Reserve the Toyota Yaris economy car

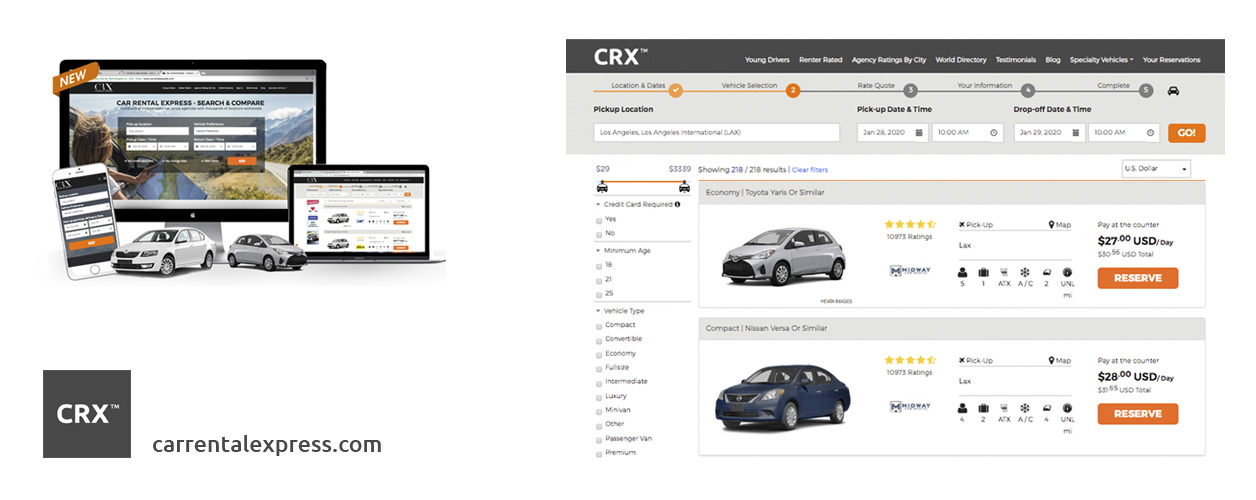coord(1138,278)
